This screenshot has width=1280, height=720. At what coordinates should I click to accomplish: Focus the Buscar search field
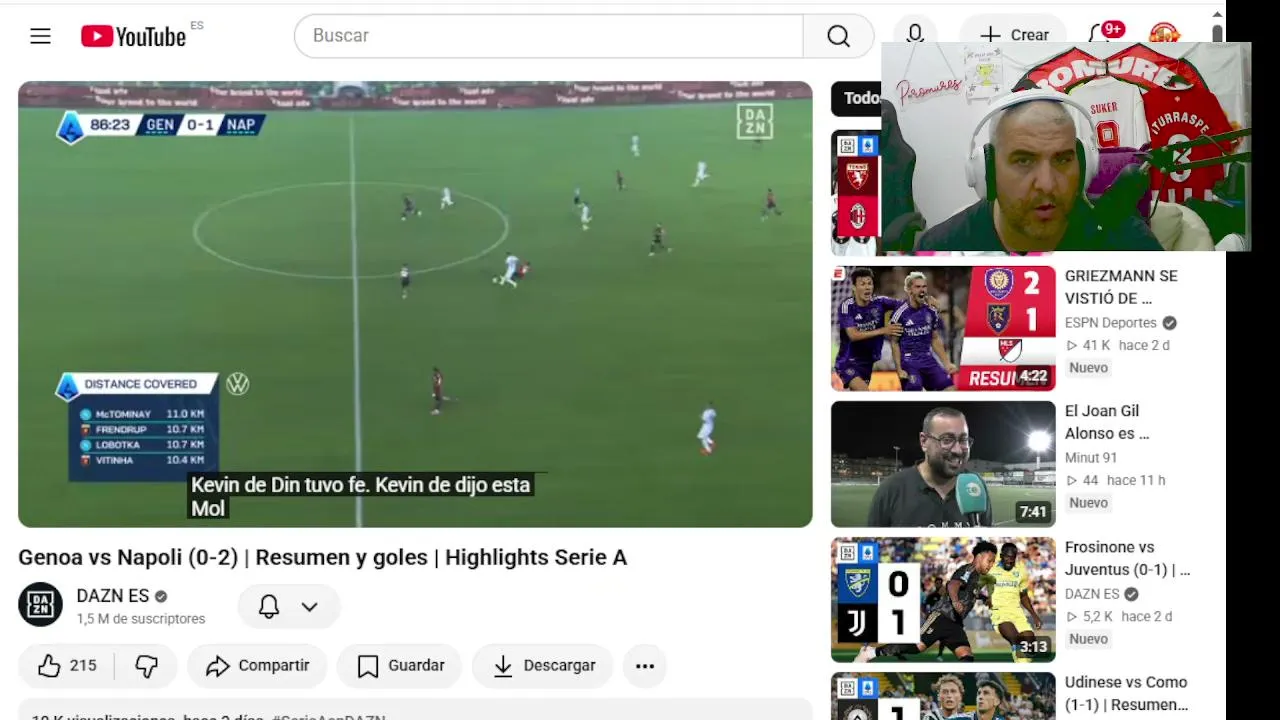(548, 36)
